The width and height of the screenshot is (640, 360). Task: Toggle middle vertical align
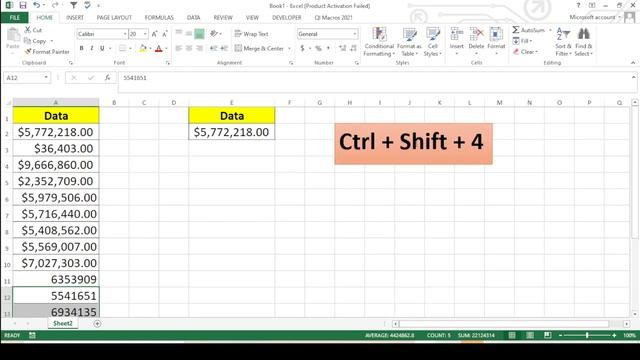[x=189, y=33]
